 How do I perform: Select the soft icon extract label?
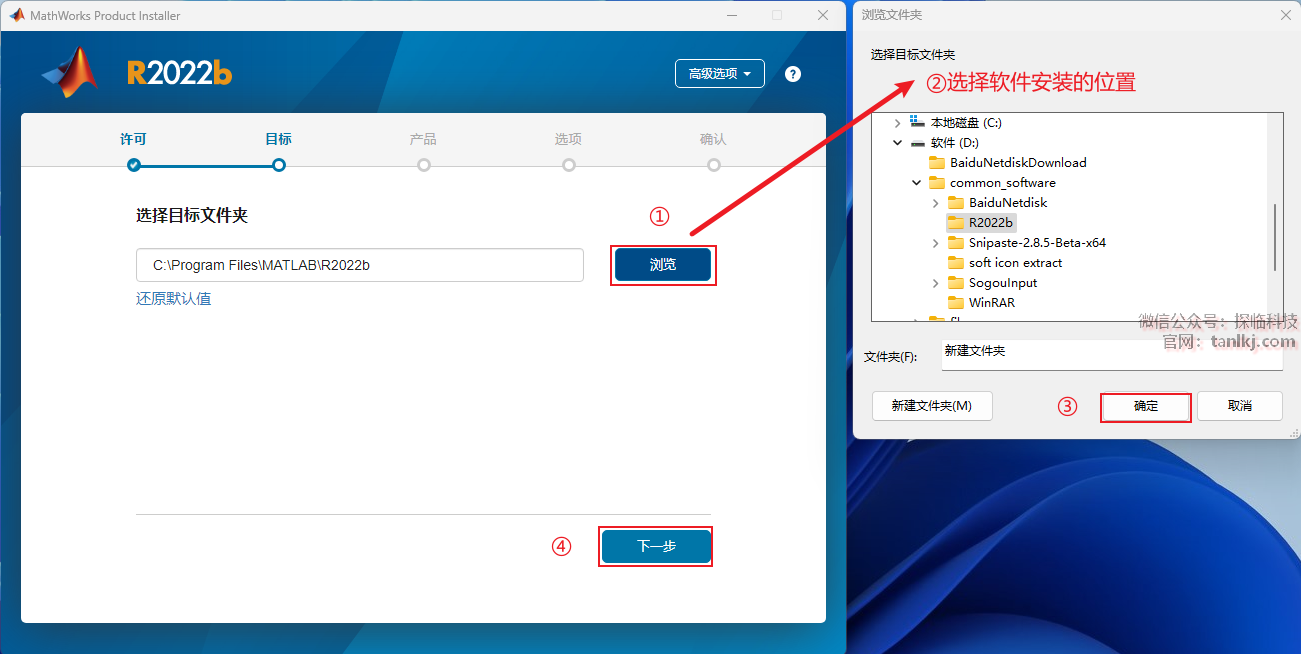[x=1015, y=263]
